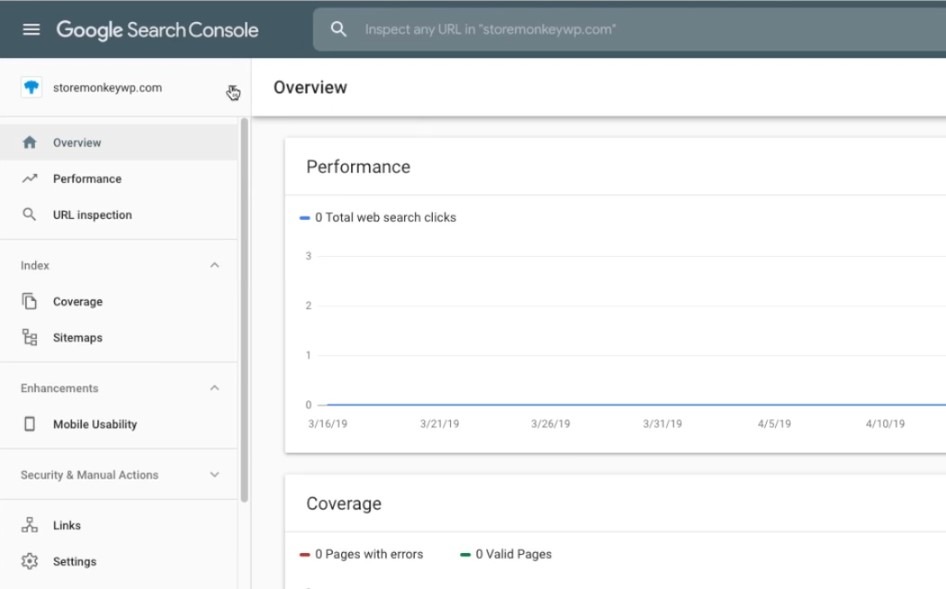Click the 0 Pages with errors label
This screenshot has height=589, width=946.
(x=369, y=554)
